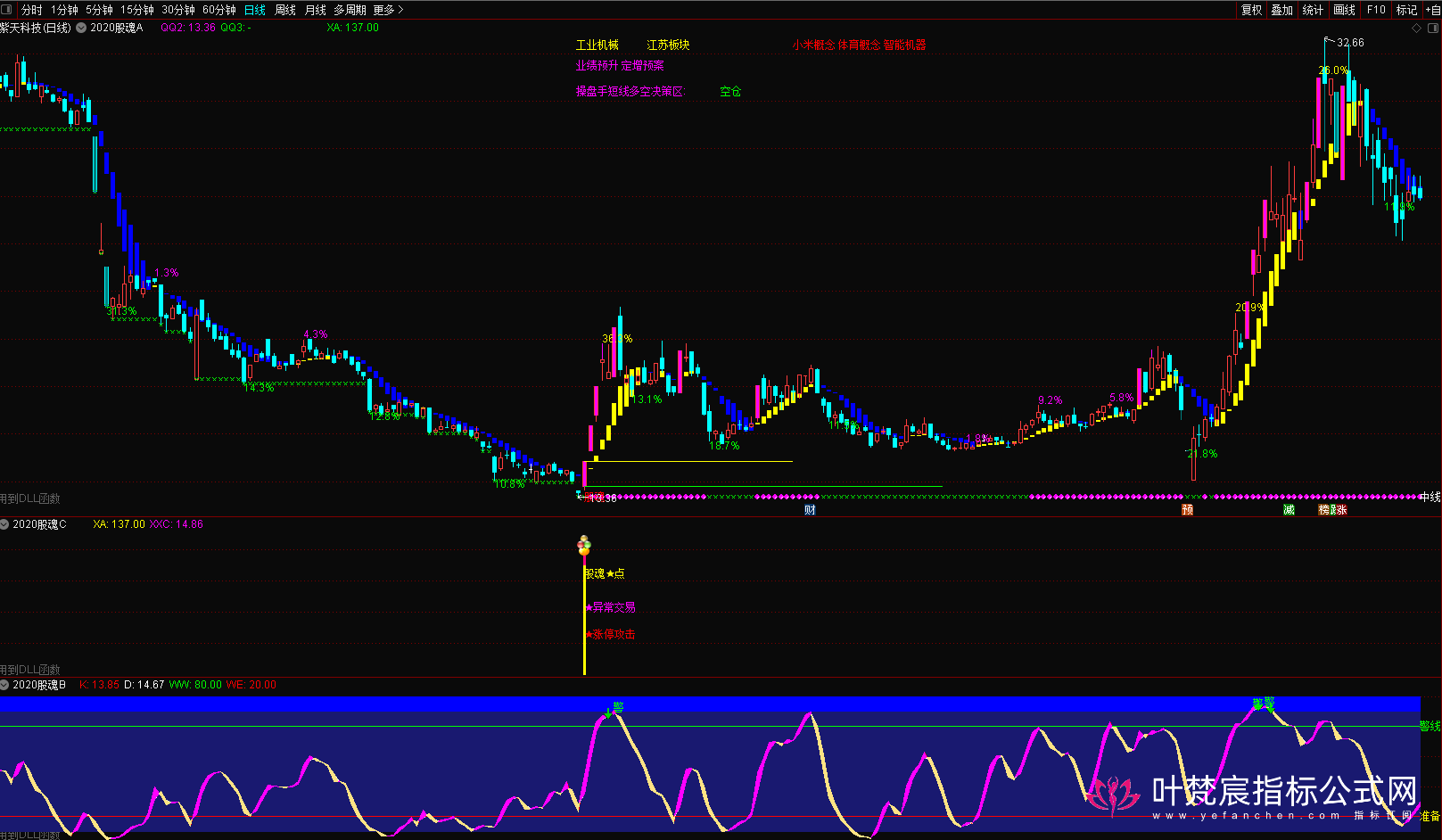The height and width of the screenshot is (840, 1442).
Task: Click the XA: 137.00 value in top panel
Action: (352, 28)
